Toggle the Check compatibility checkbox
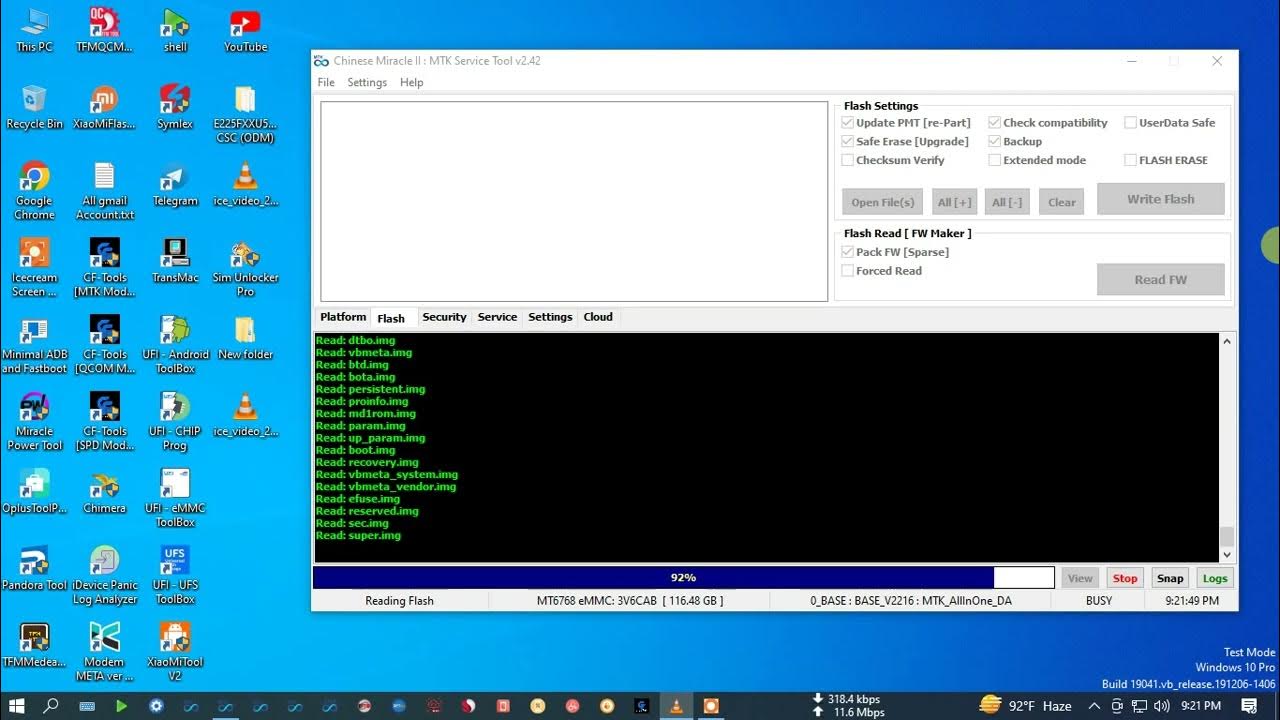 pos(995,123)
